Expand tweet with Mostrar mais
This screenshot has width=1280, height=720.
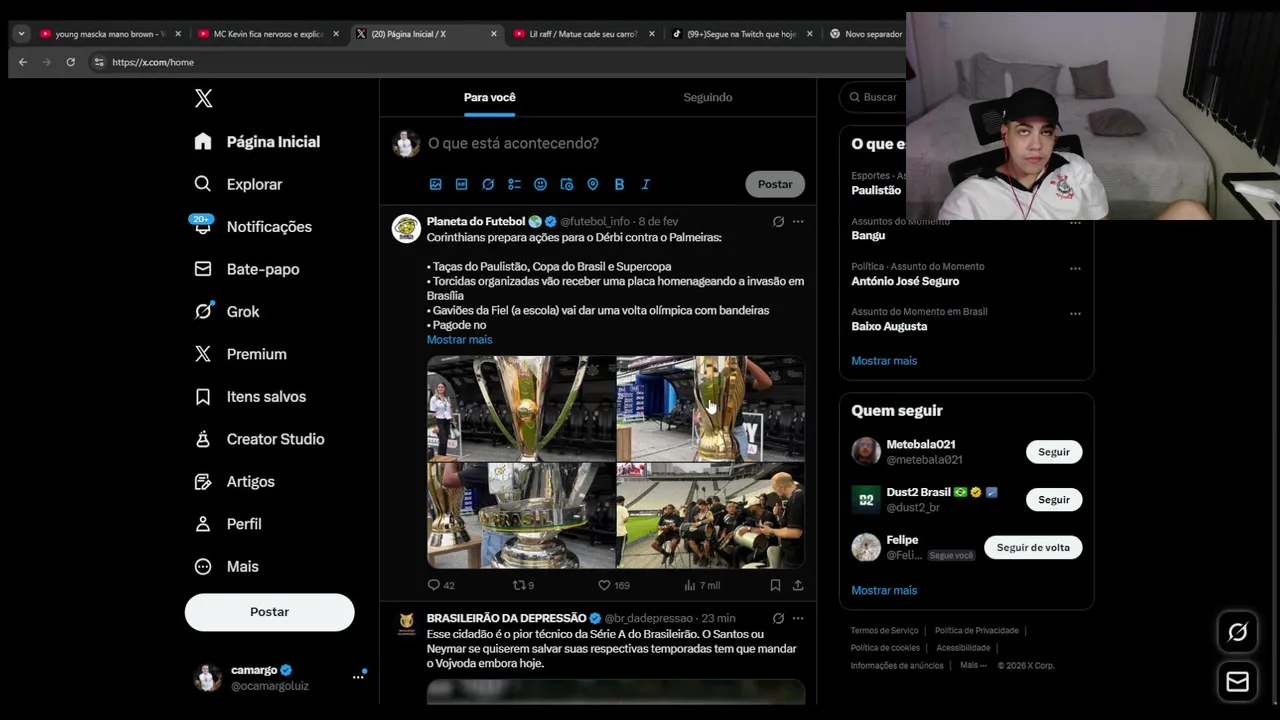(459, 340)
